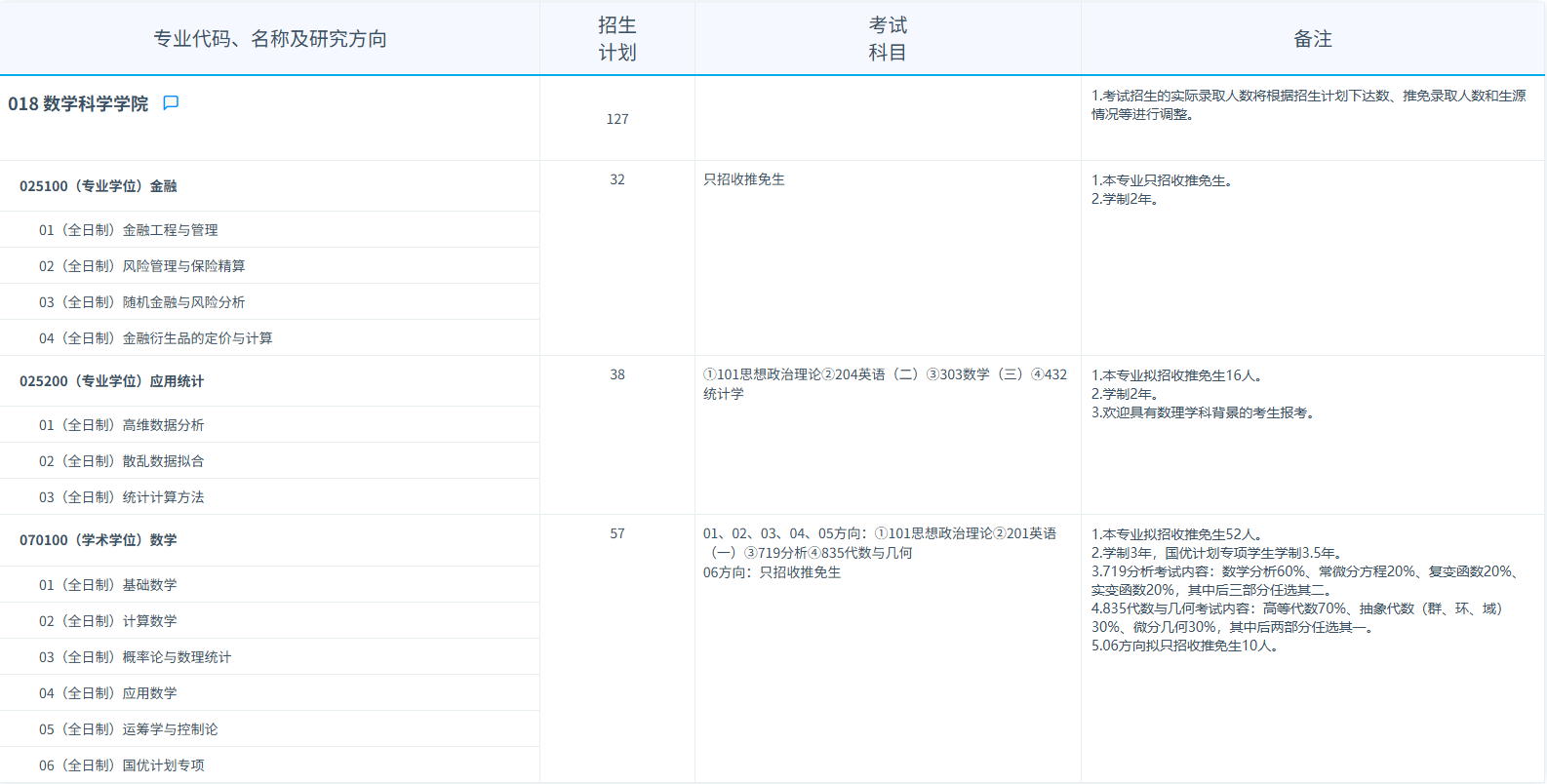Select direction 02 散乱数据拟合

(122, 461)
